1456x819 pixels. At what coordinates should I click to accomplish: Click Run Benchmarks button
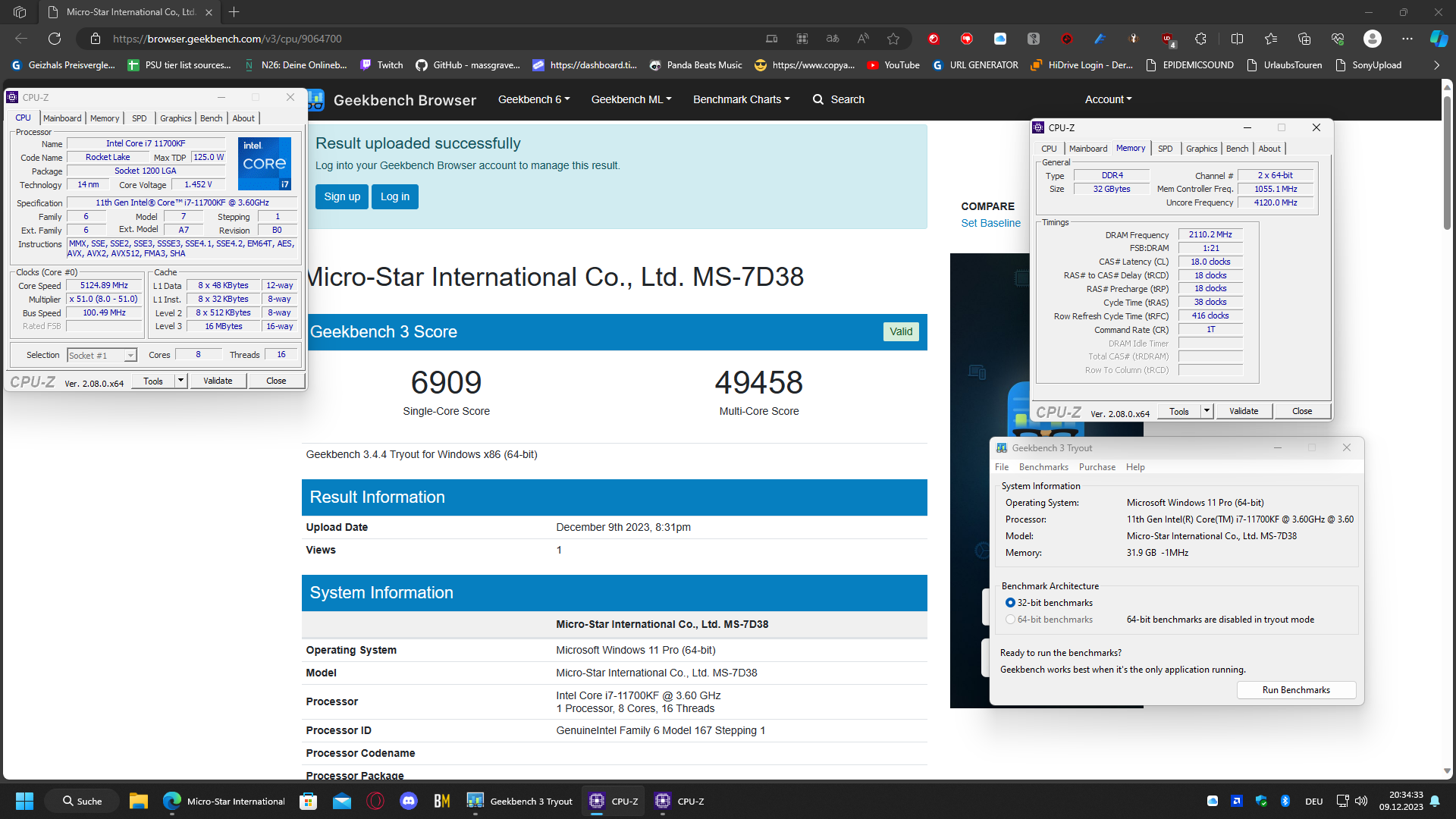[x=1296, y=690]
